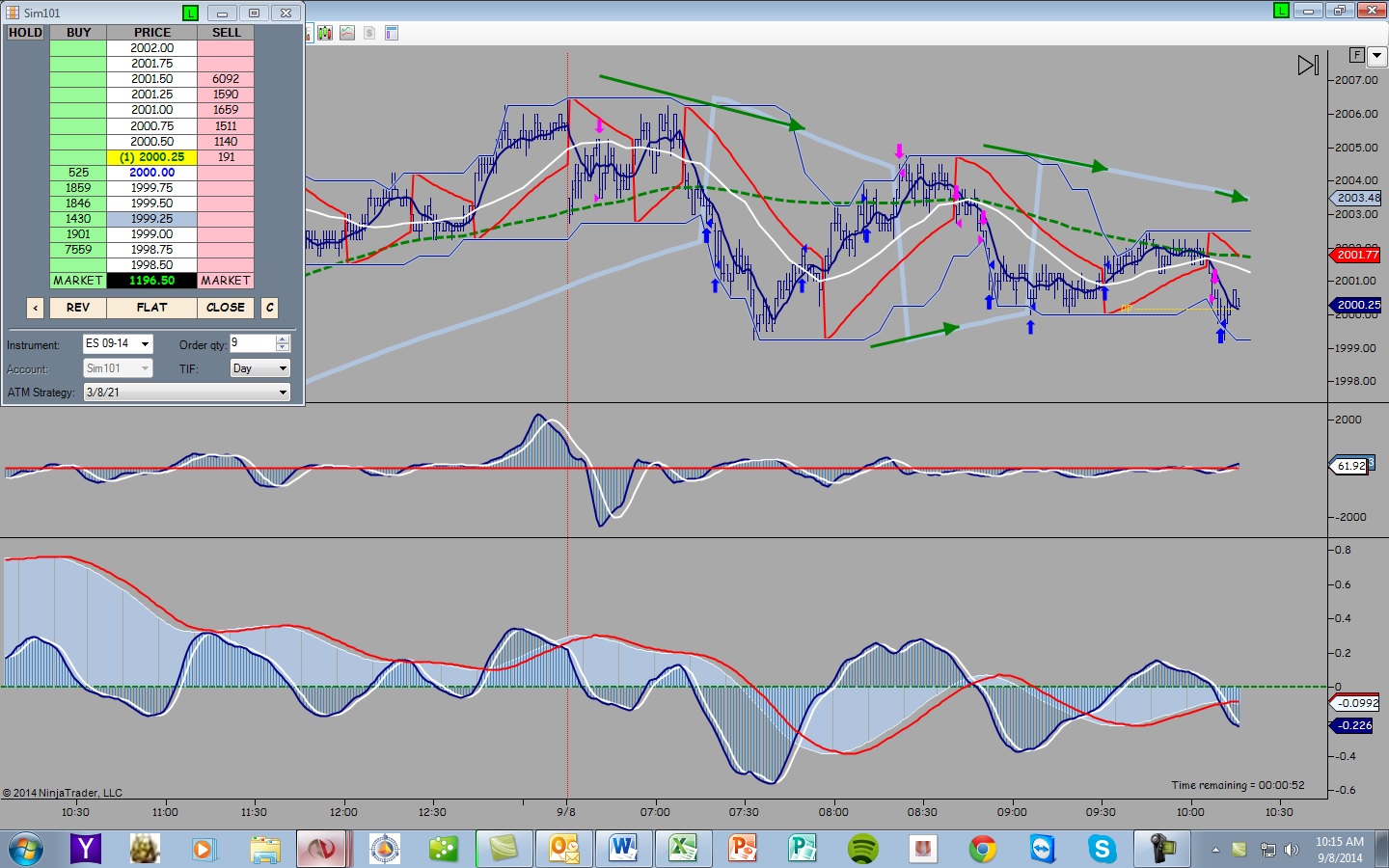Click the C cancel-orders button
This screenshot has width=1389, height=868.
(270, 308)
